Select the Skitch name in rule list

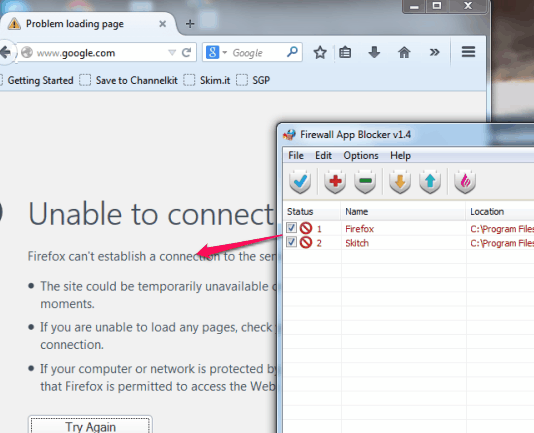click(357, 243)
